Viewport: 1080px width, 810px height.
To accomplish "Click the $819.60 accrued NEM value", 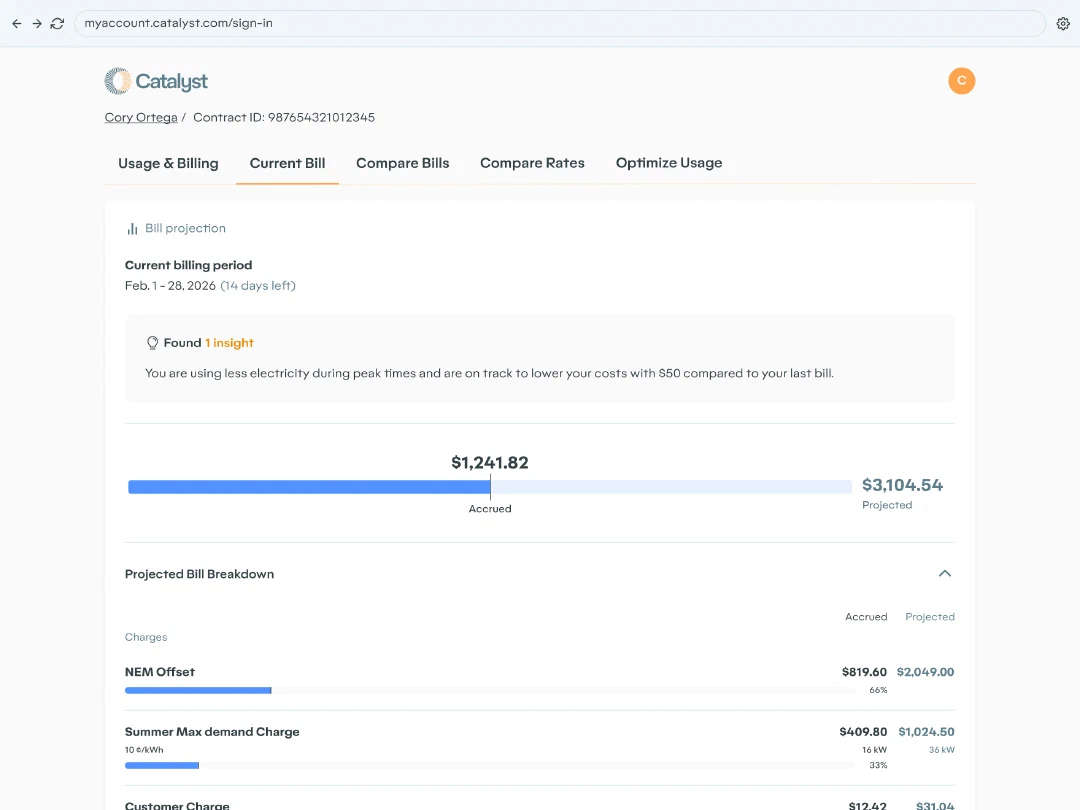I will pyautogui.click(x=864, y=672).
